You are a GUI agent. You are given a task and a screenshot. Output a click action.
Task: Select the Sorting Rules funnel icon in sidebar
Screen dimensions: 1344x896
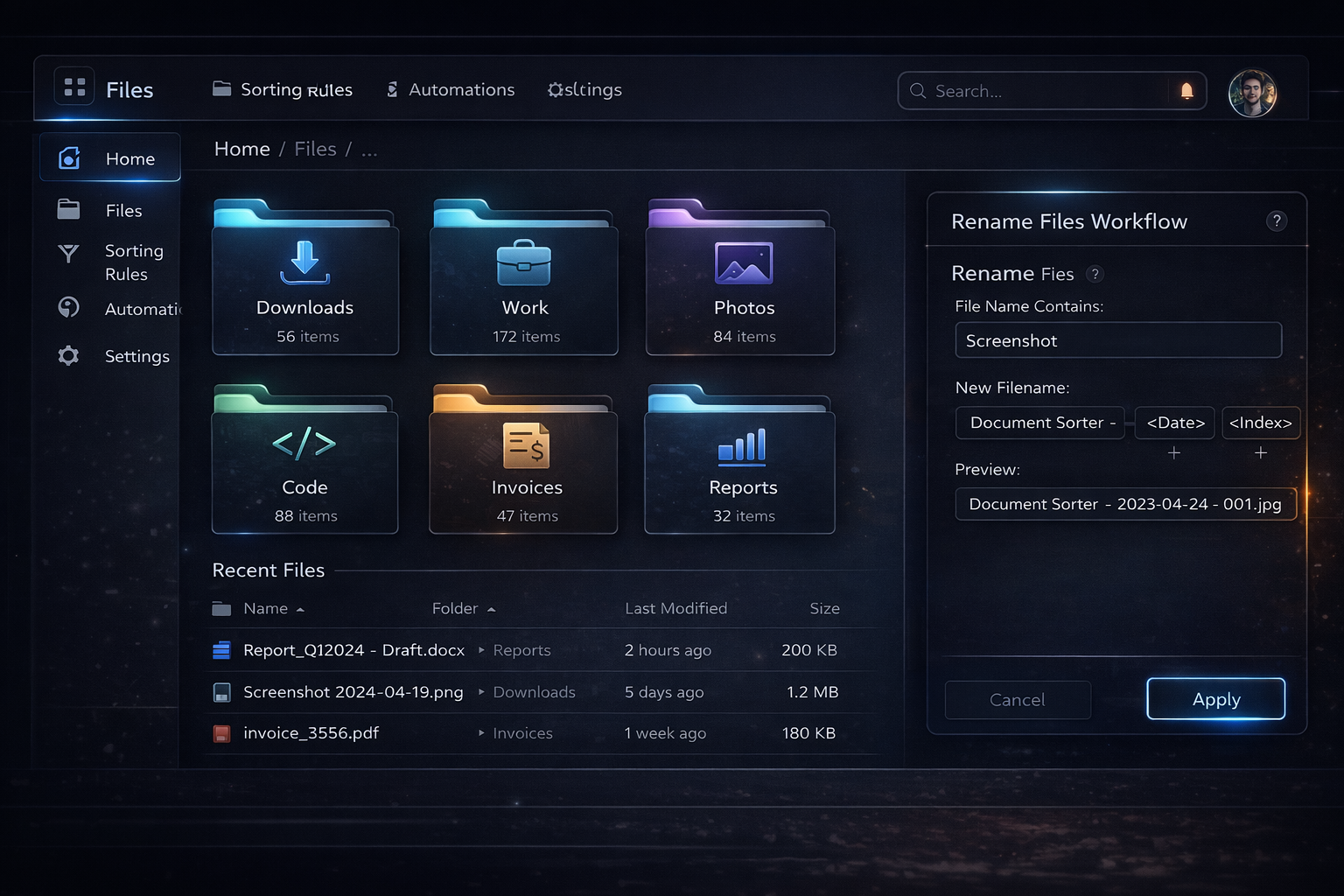point(68,254)
